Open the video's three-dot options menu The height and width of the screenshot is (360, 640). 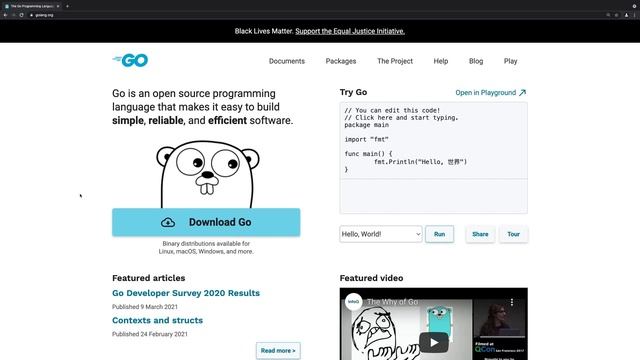click(x=512, y=302)
